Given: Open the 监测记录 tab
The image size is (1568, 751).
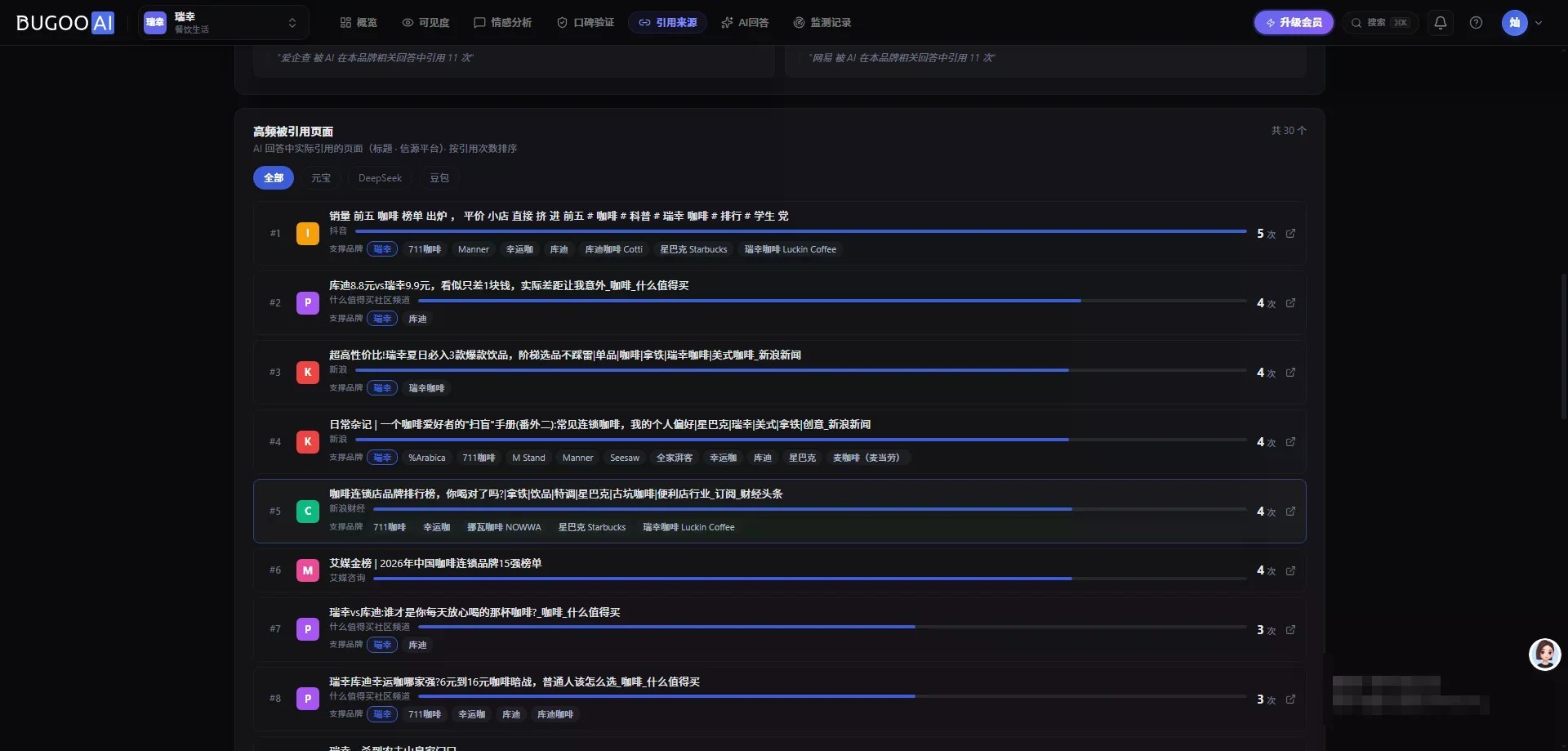Looking at the screenshot, I should pos(822,23).
